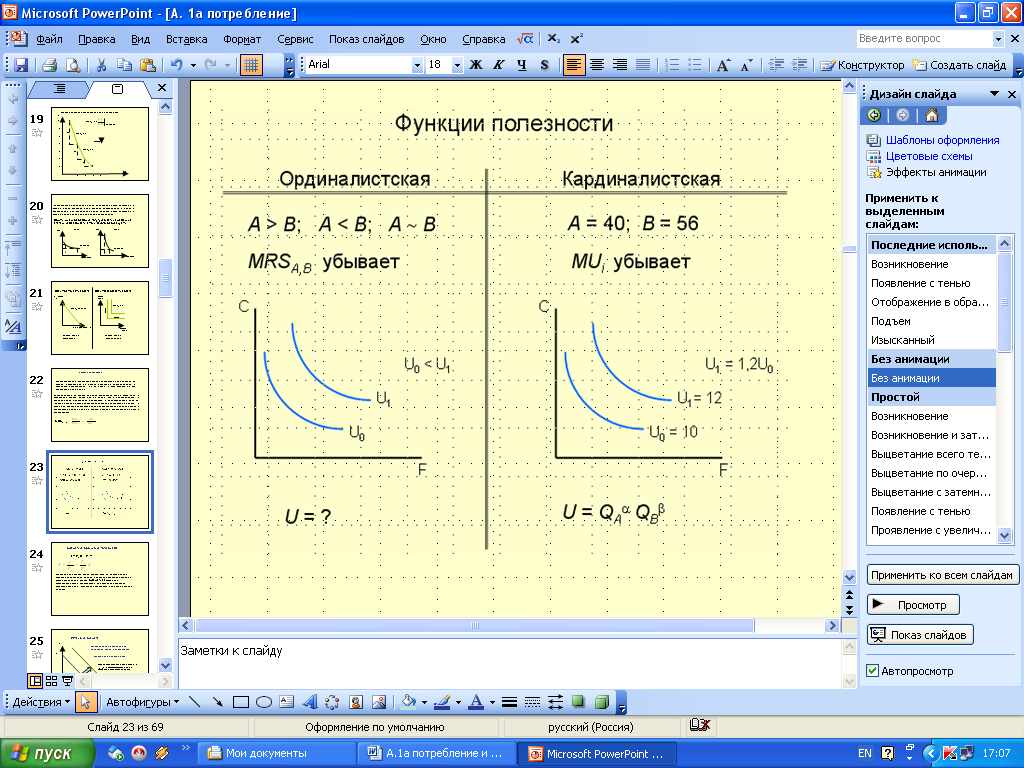The height and width of the screenshot is (768, 1024).
Task: Open the Arial font name dropdown
Action: click(417, 65)
